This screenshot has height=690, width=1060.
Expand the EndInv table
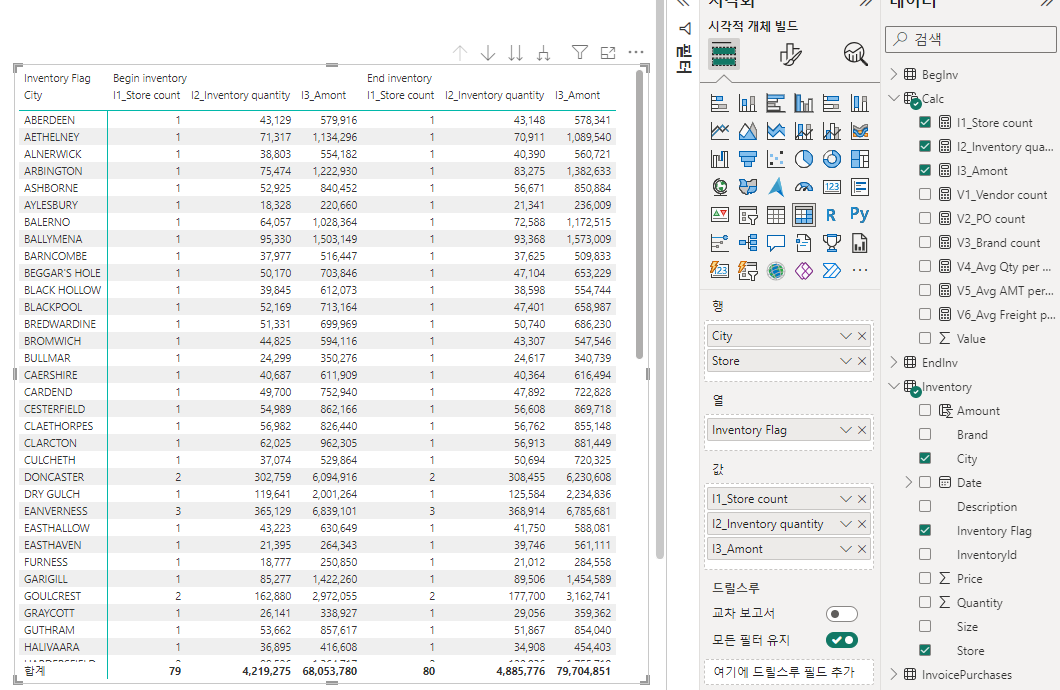click(894, 362)
